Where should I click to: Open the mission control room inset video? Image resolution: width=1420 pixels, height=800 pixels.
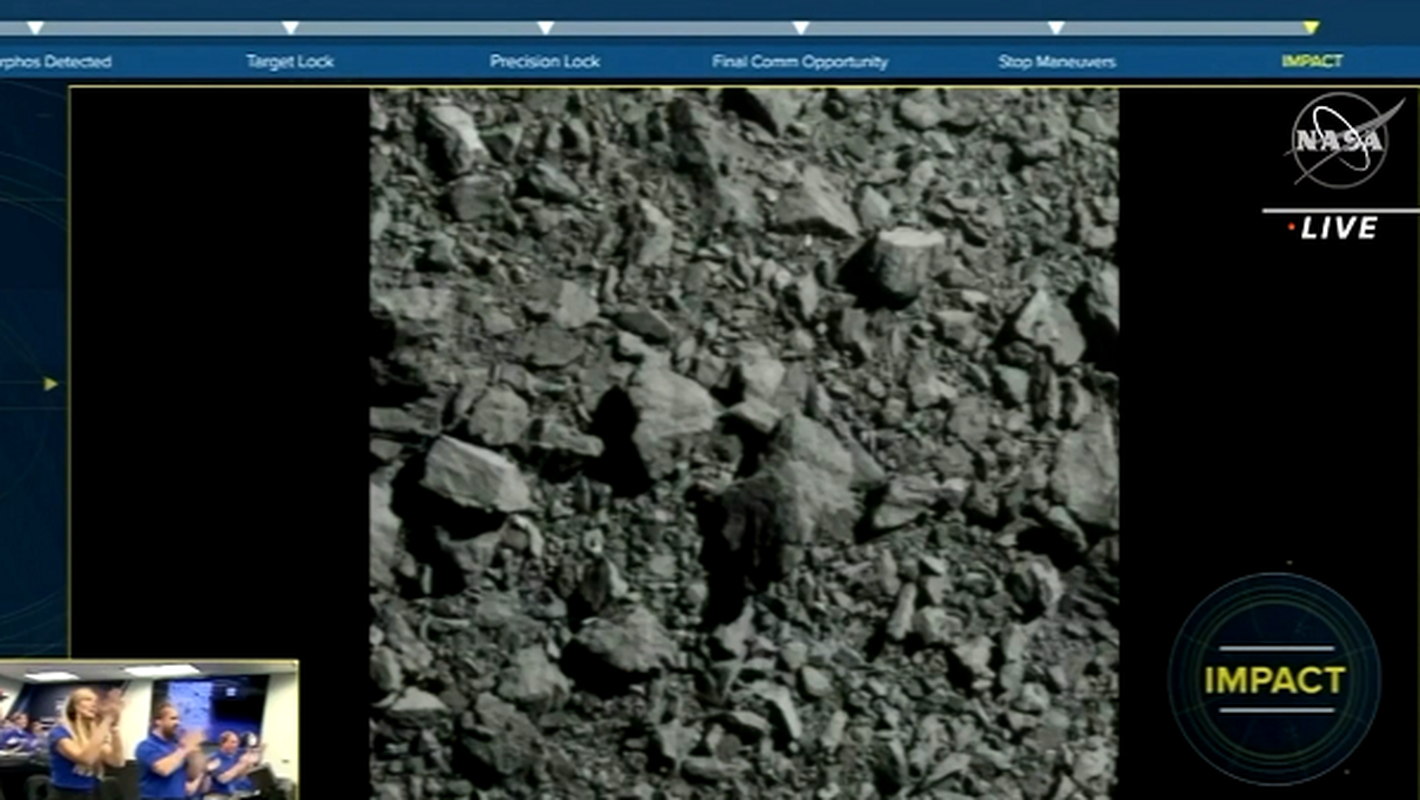pos(148,730)
